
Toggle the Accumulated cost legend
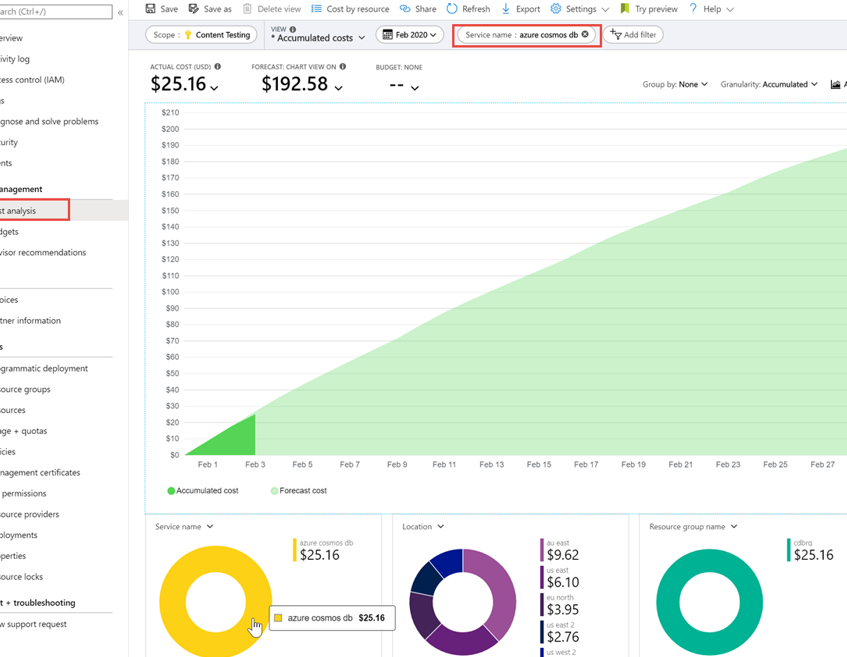pyautogui.click(x=204, y=490)
